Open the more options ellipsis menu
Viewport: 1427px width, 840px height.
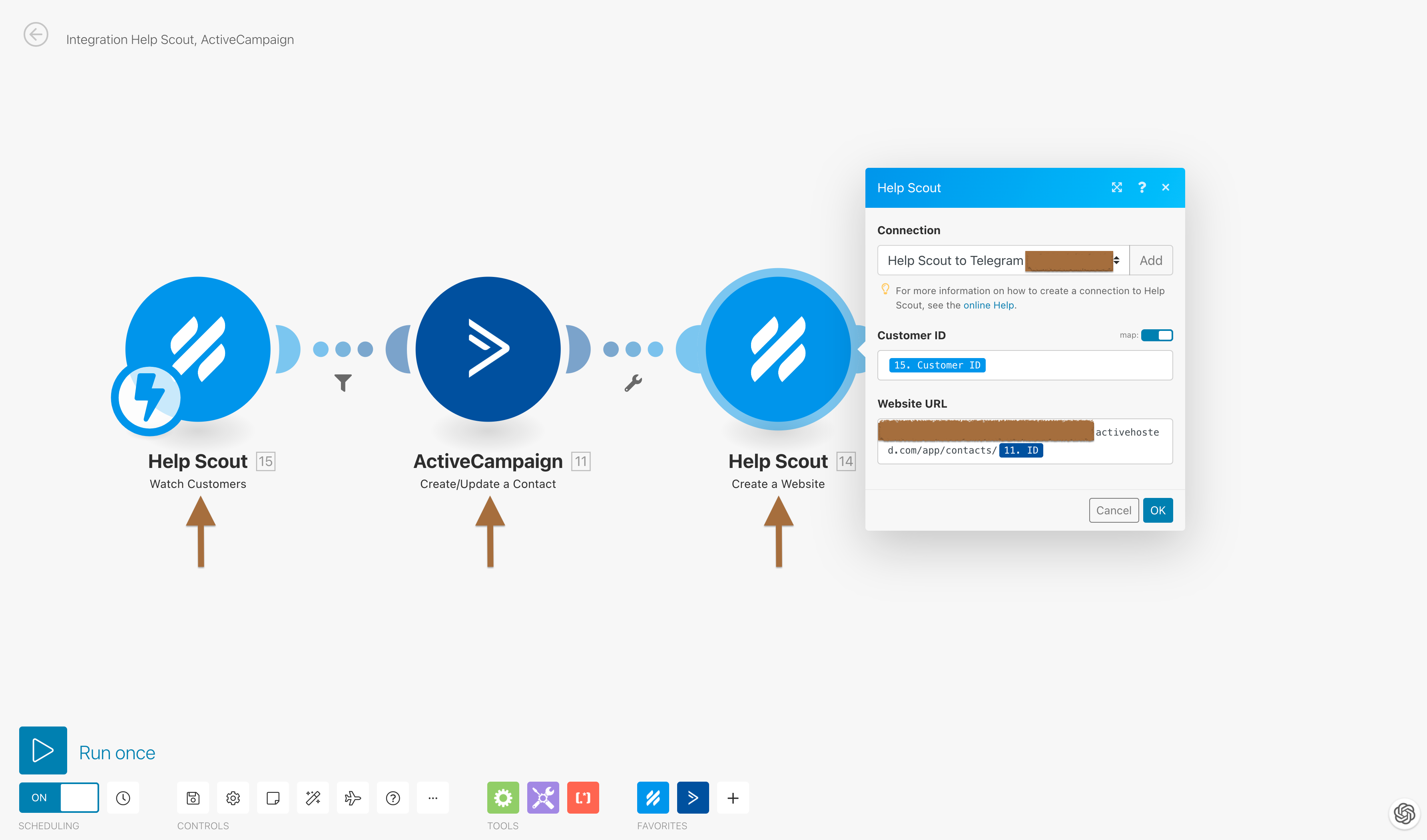point(432,798)
